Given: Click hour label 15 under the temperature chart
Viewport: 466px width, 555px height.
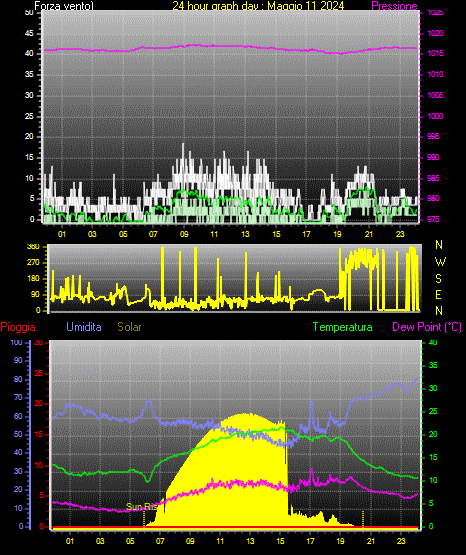Looking at the screenshot, I should pos(280,541).
